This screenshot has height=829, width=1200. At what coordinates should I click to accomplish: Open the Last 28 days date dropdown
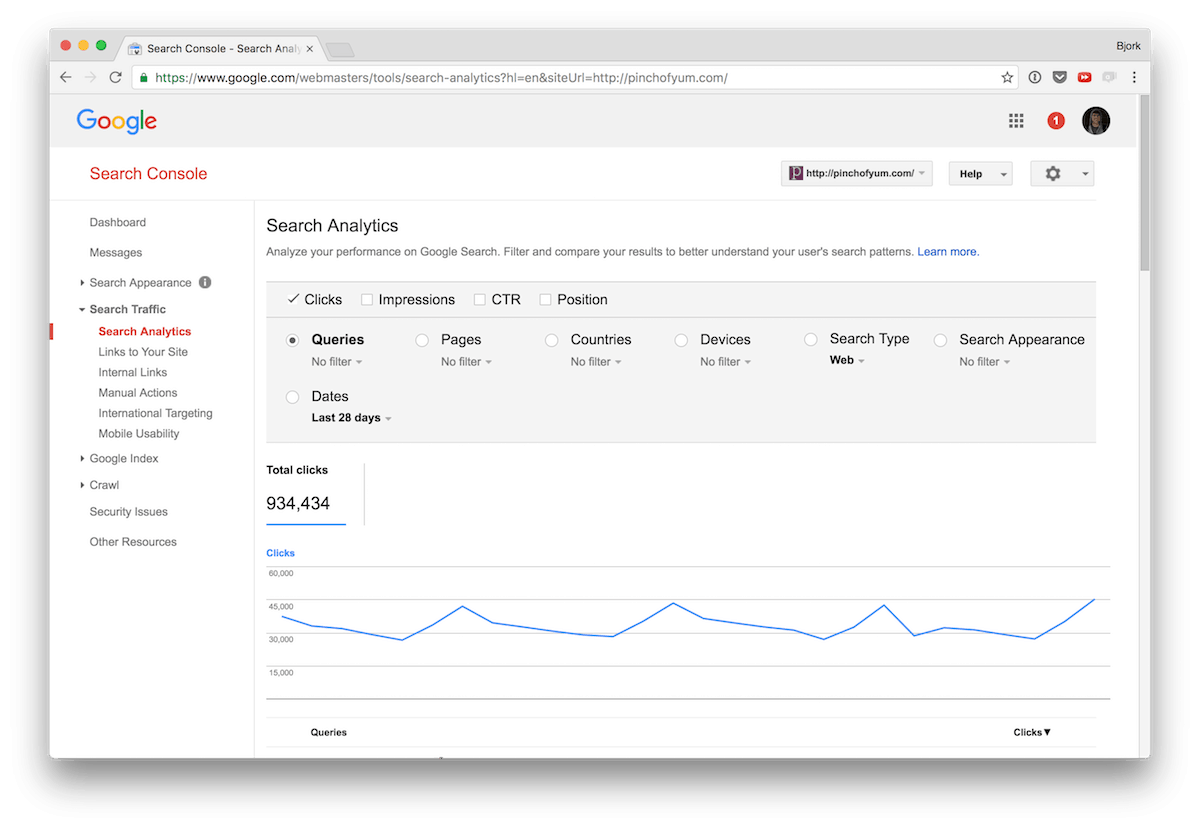[x=351, y=418]
